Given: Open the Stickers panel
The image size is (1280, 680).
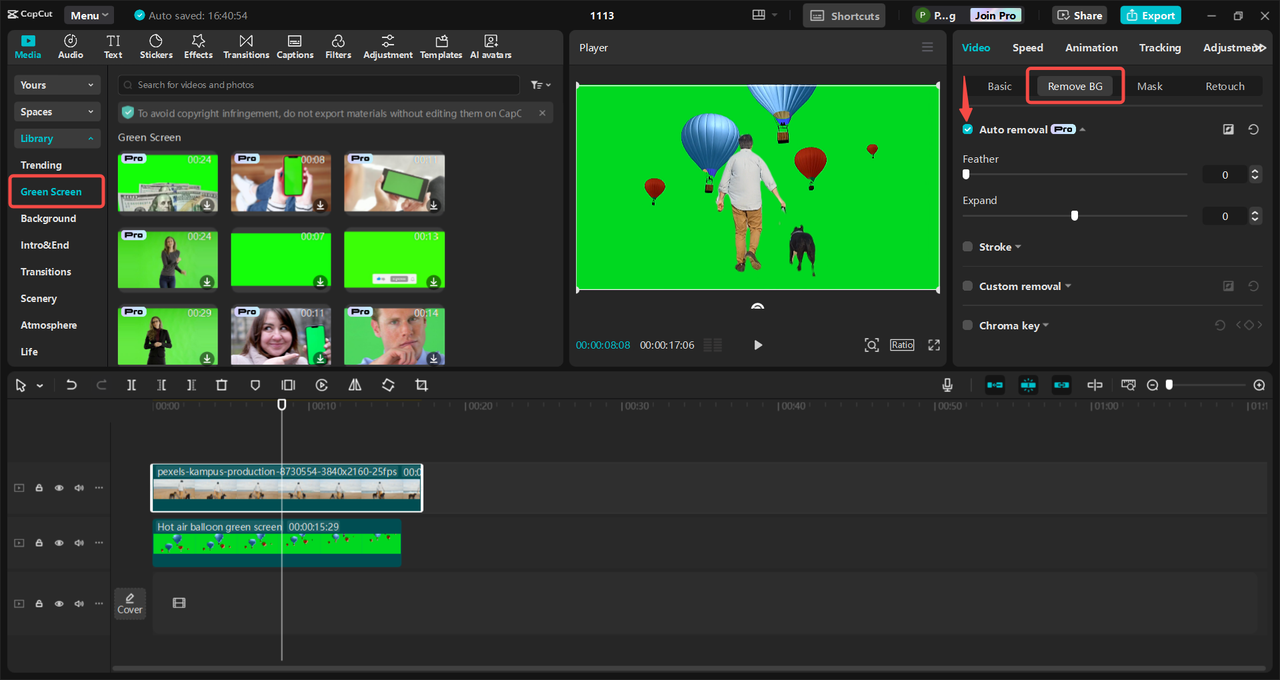Looking at the screenshot, I should coord(156,46).
